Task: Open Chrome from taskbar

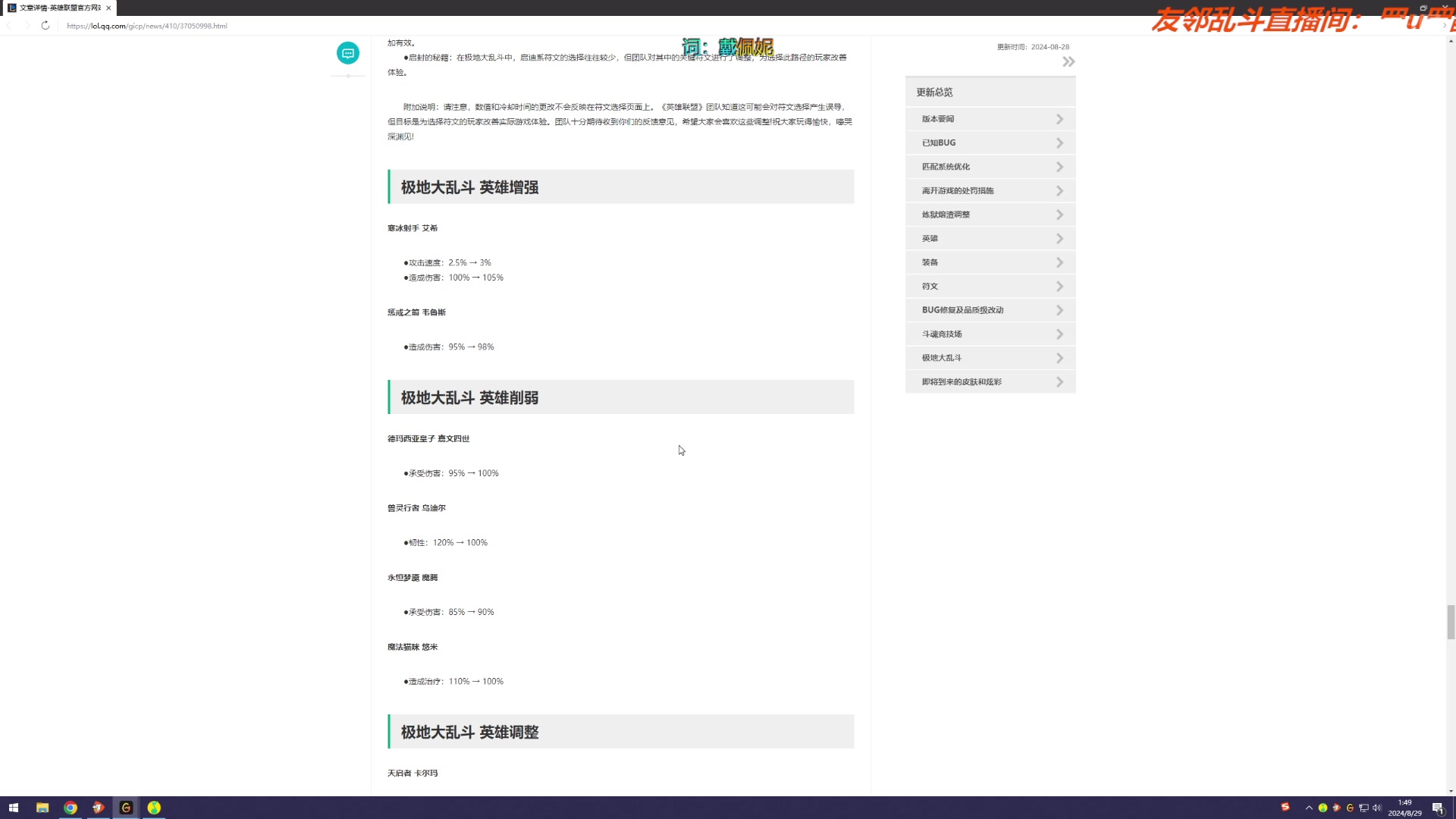Action: click(71, 808)
